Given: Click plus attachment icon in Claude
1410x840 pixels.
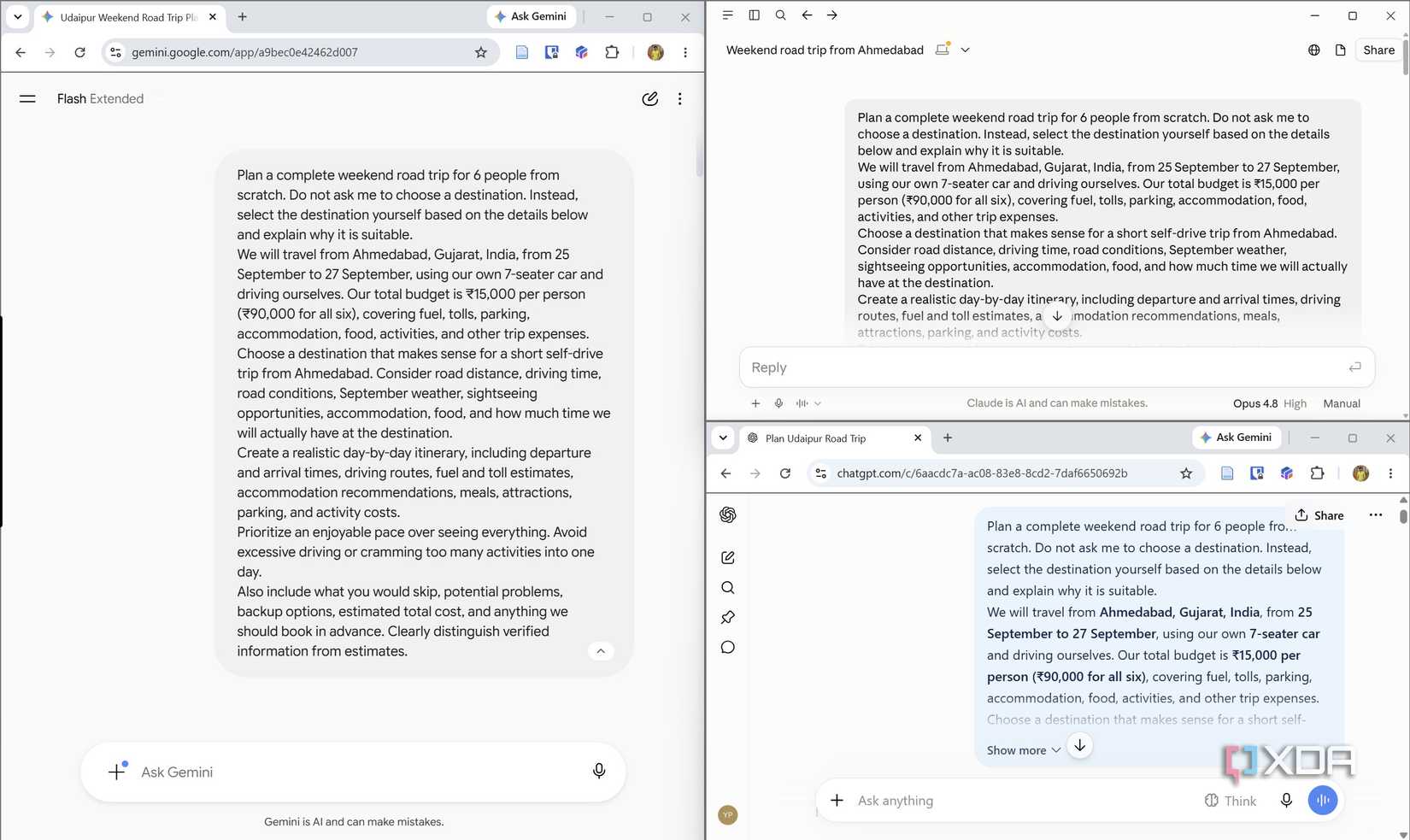Looking at the screenshot, I should [755, 403].
